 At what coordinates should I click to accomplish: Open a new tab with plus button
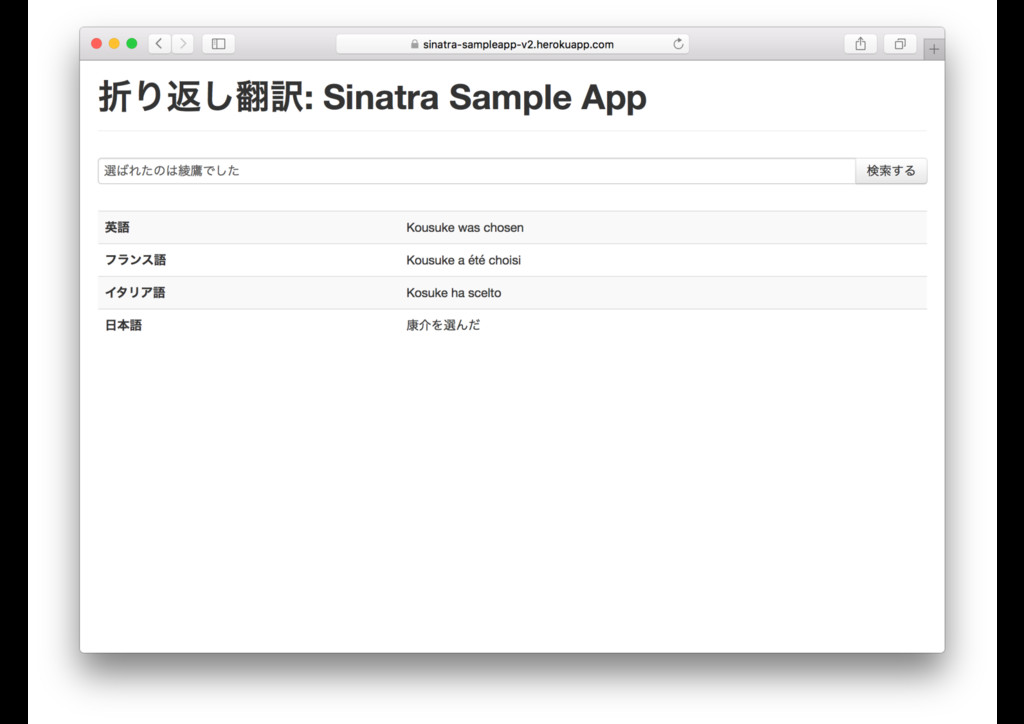[x=934, y=49]
